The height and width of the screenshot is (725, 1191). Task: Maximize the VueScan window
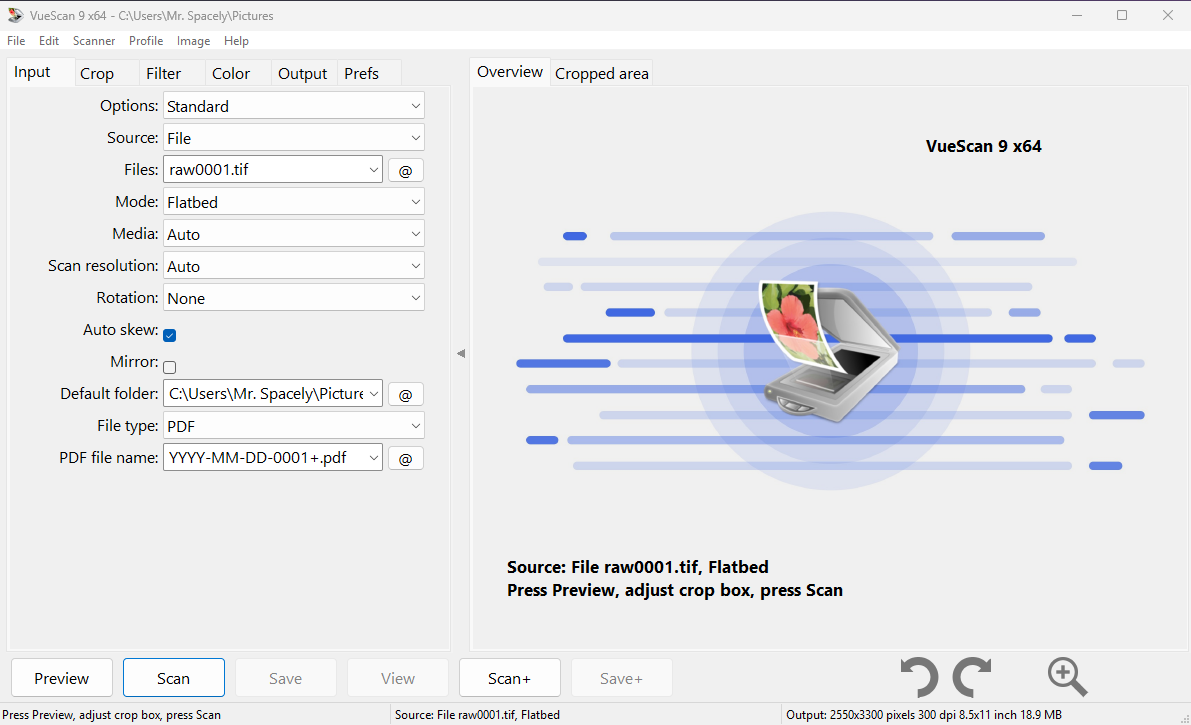(x=1122, y=15)
